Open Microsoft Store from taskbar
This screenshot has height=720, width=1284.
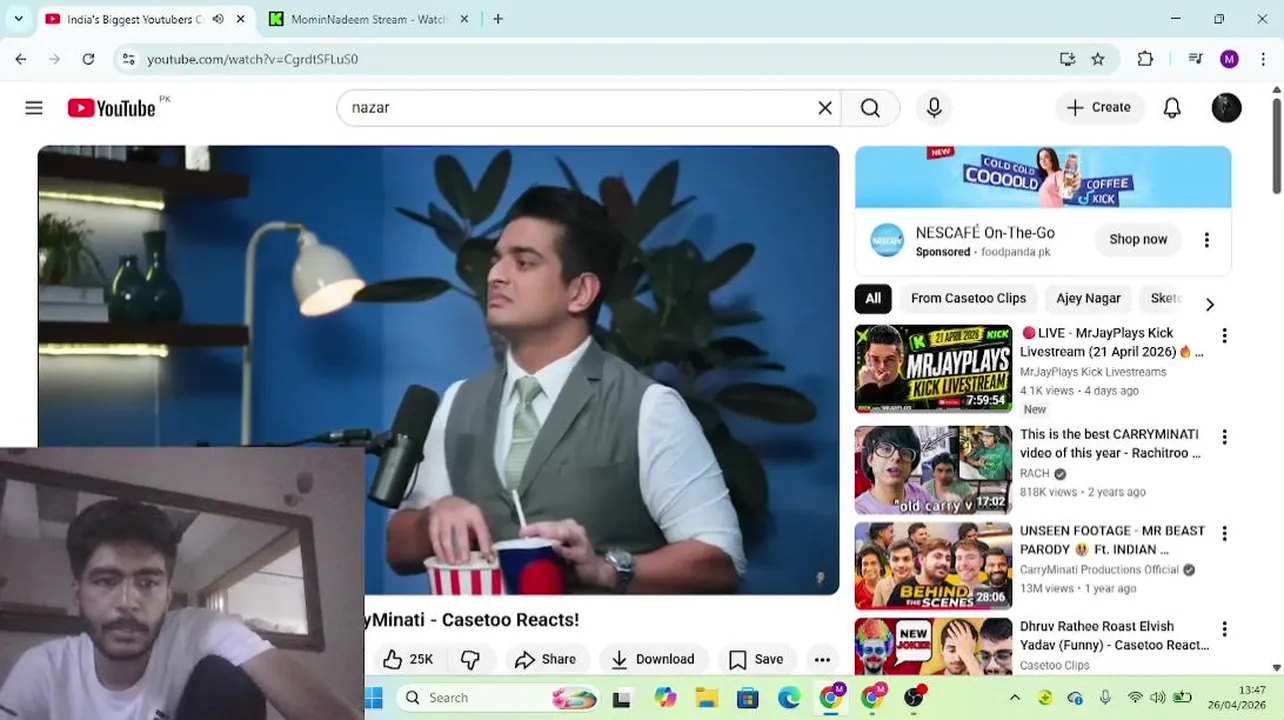point(747,697)
